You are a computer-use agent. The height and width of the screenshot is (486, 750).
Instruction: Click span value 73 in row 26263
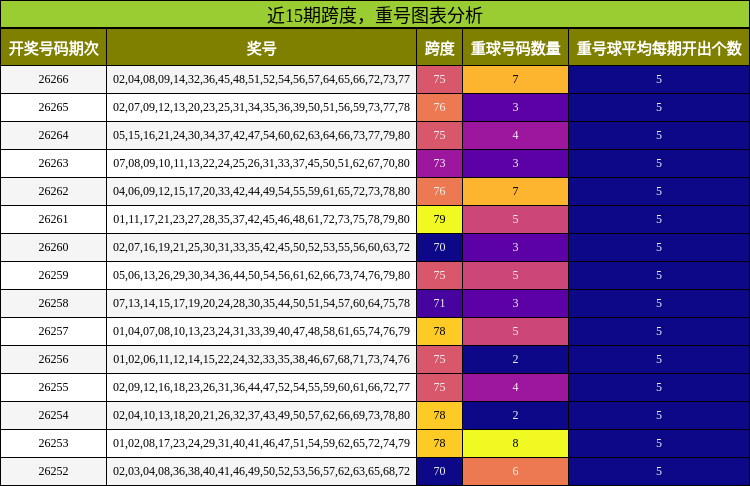439,163
